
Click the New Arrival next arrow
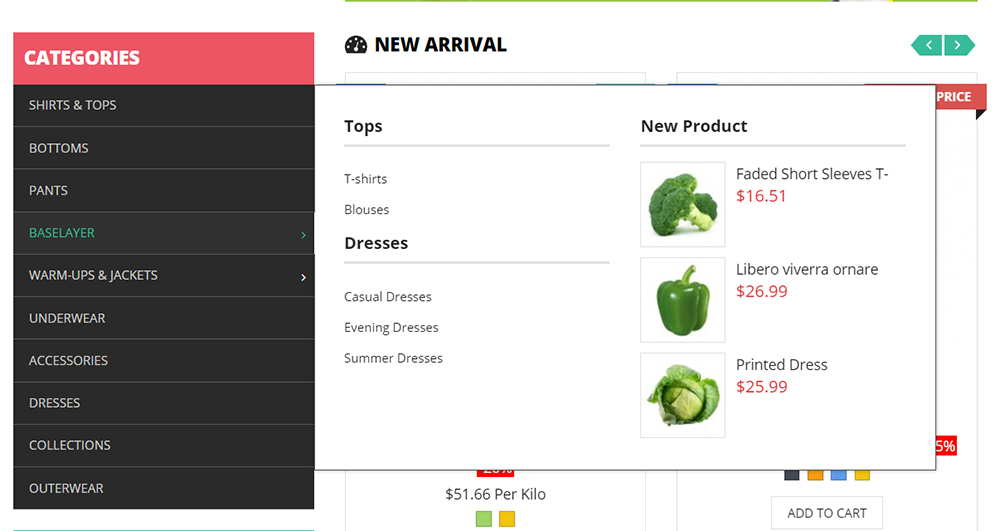959,45
